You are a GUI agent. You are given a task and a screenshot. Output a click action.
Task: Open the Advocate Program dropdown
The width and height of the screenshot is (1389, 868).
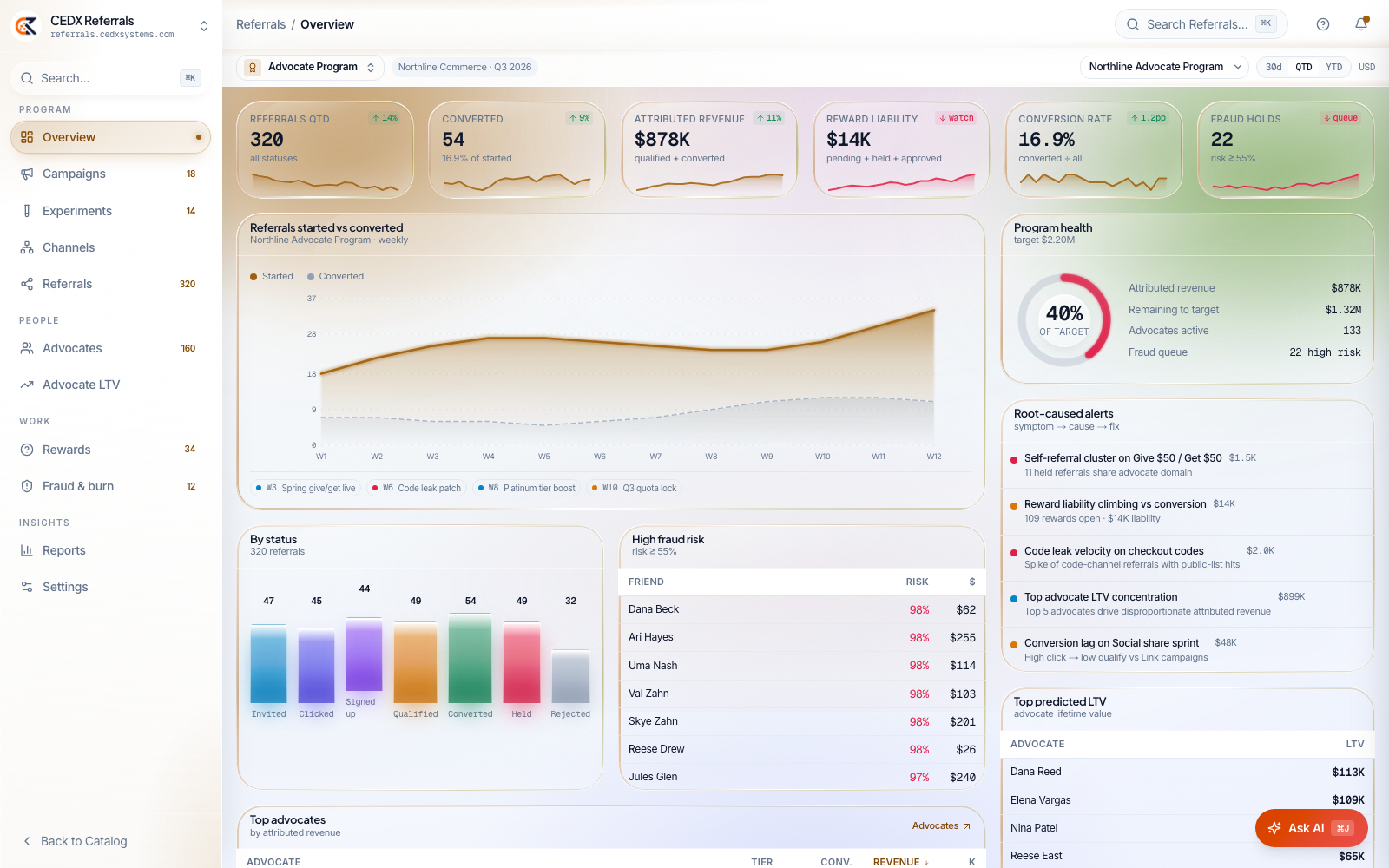[x=310, y=67]
